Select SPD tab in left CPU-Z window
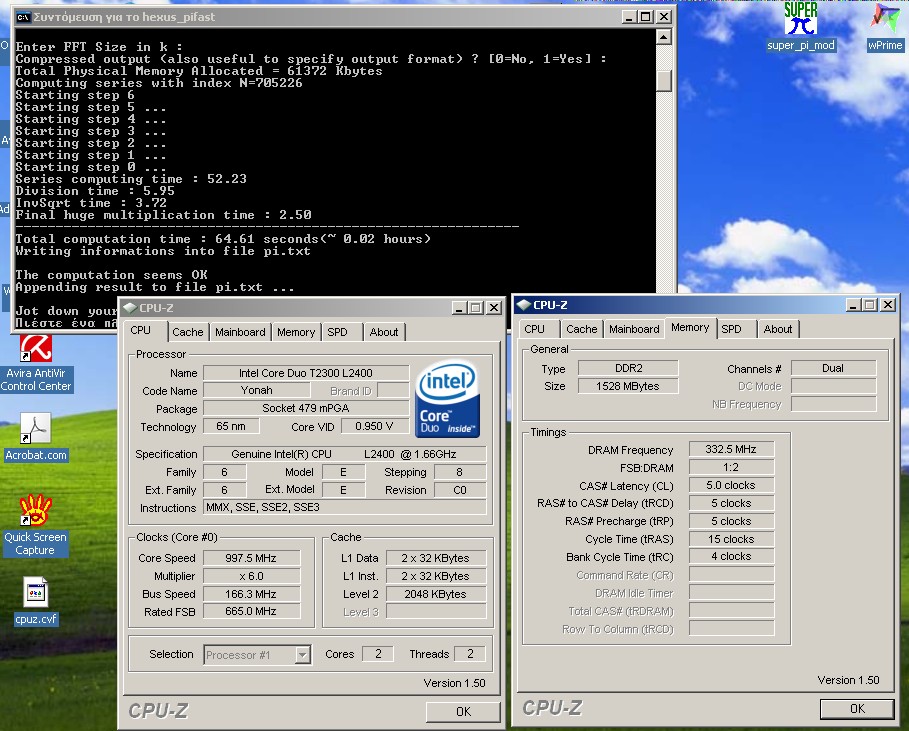This screenshot has height=731, width=909. tap(337, 332)
